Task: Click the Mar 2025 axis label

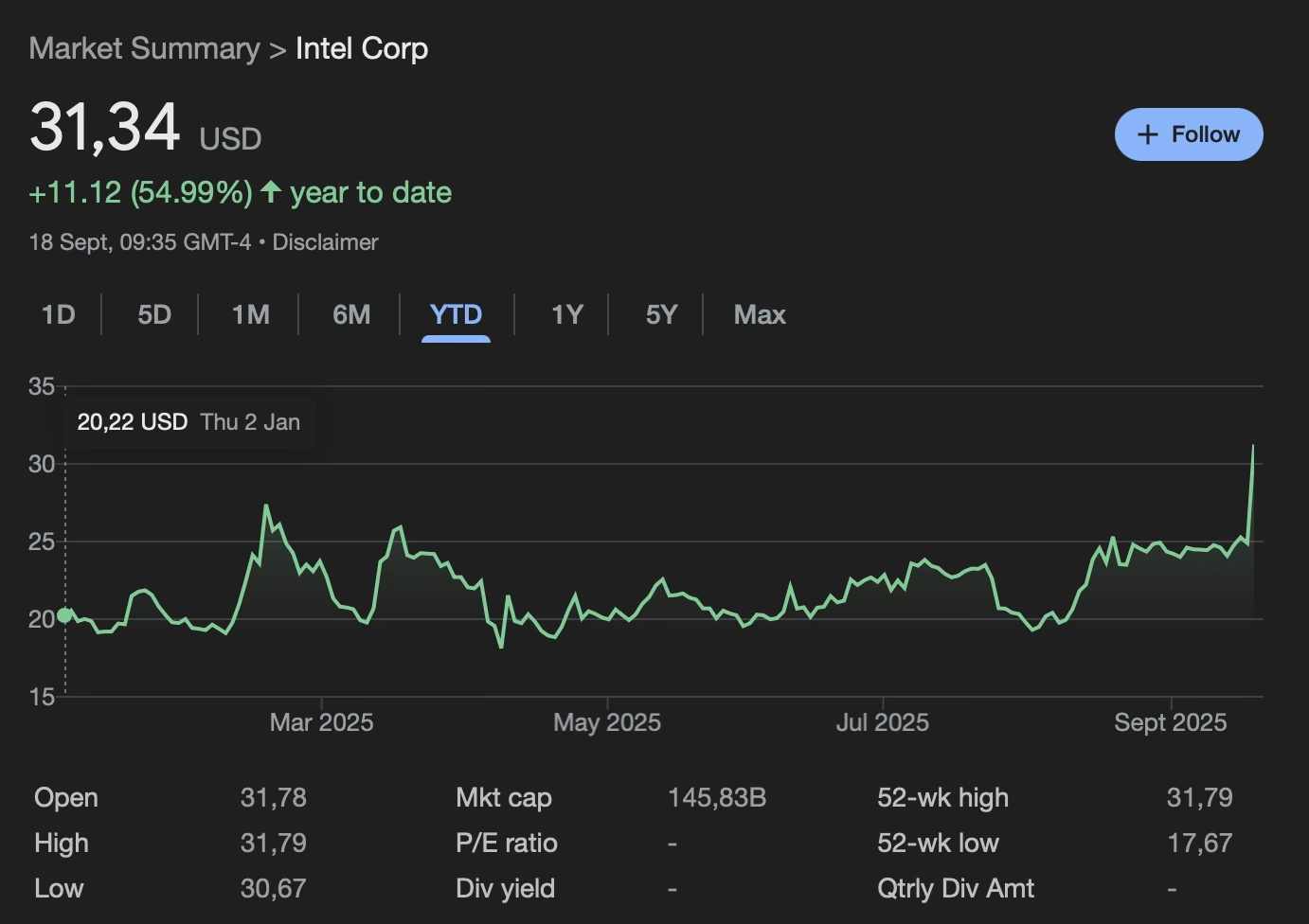Action: 321,722
